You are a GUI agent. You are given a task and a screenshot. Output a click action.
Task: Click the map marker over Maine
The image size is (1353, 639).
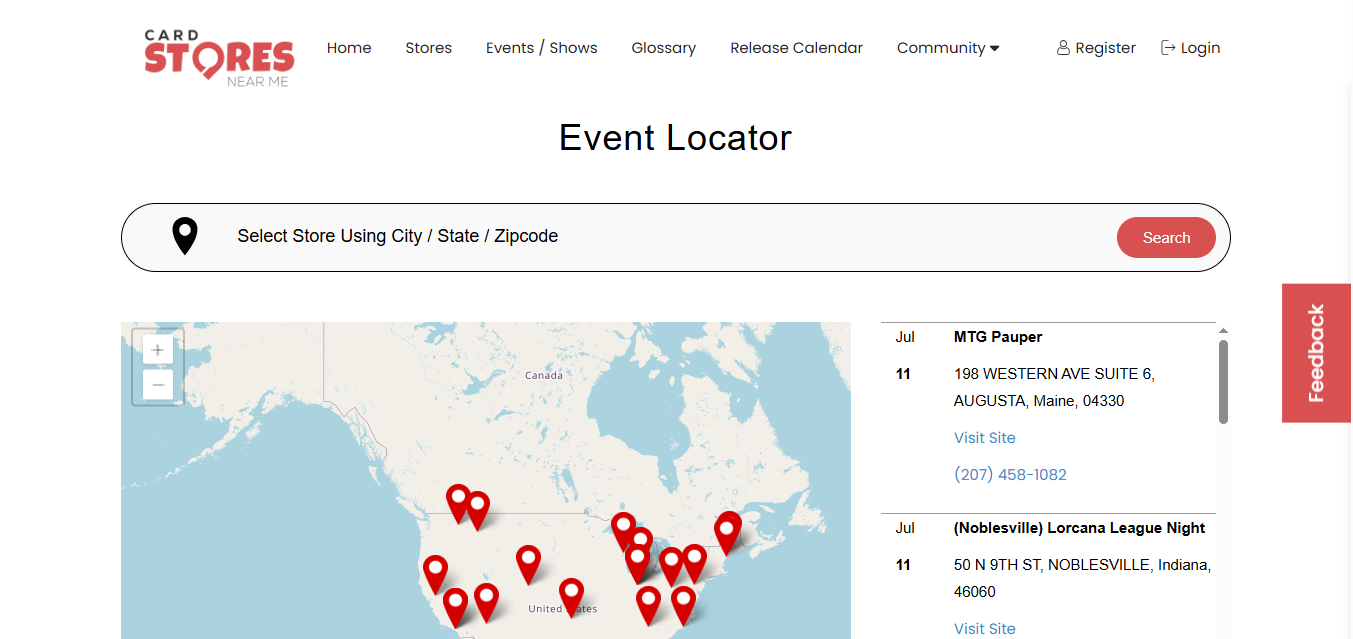coord(728,529)
